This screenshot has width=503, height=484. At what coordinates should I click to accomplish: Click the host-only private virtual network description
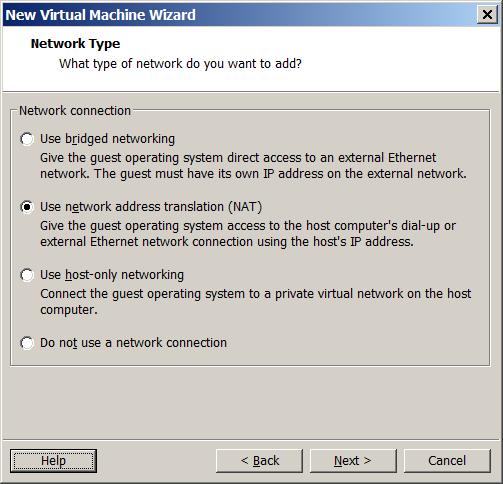pyautogui.click(x=256, y=302)
